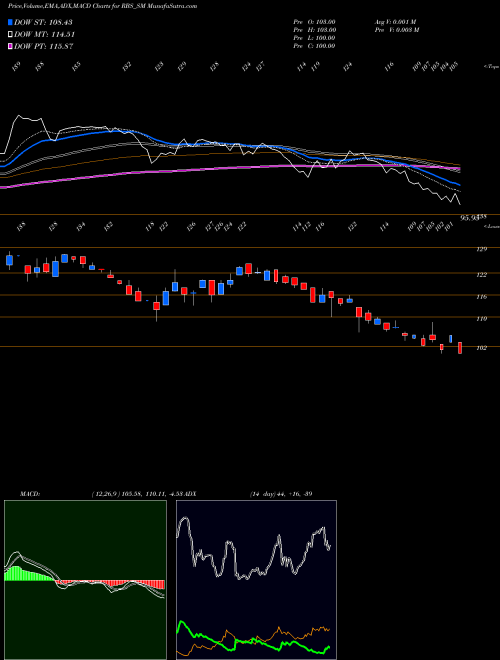Click the 102 price axis label
500x660 pixels.
click(481, 348)
